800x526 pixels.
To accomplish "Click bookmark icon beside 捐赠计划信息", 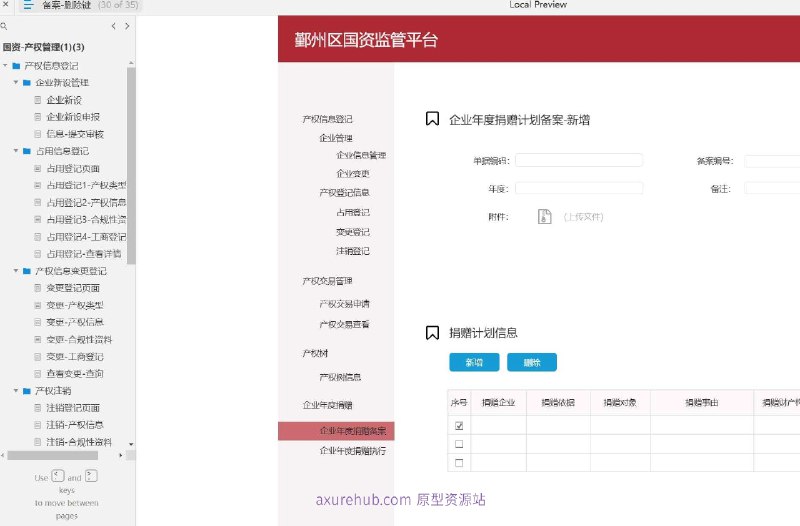I will click(432, 333).
